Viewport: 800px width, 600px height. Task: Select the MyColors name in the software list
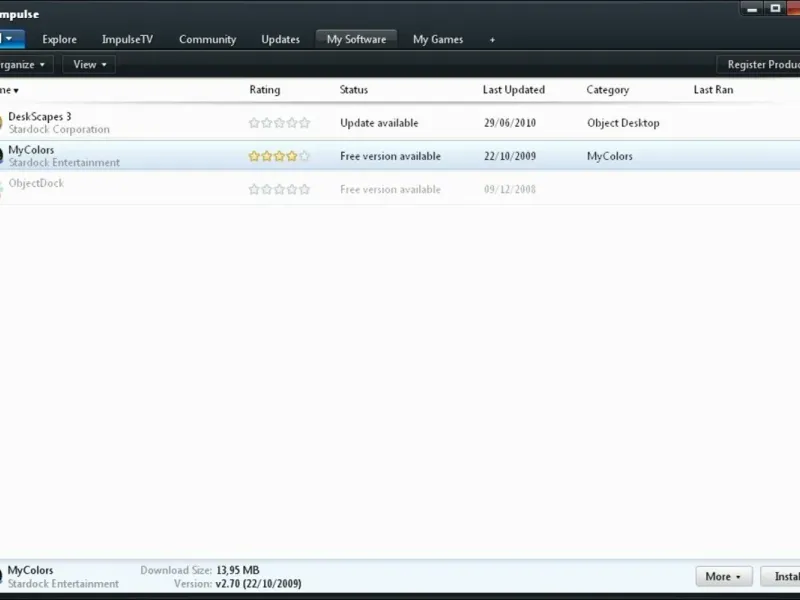point(31,150)
